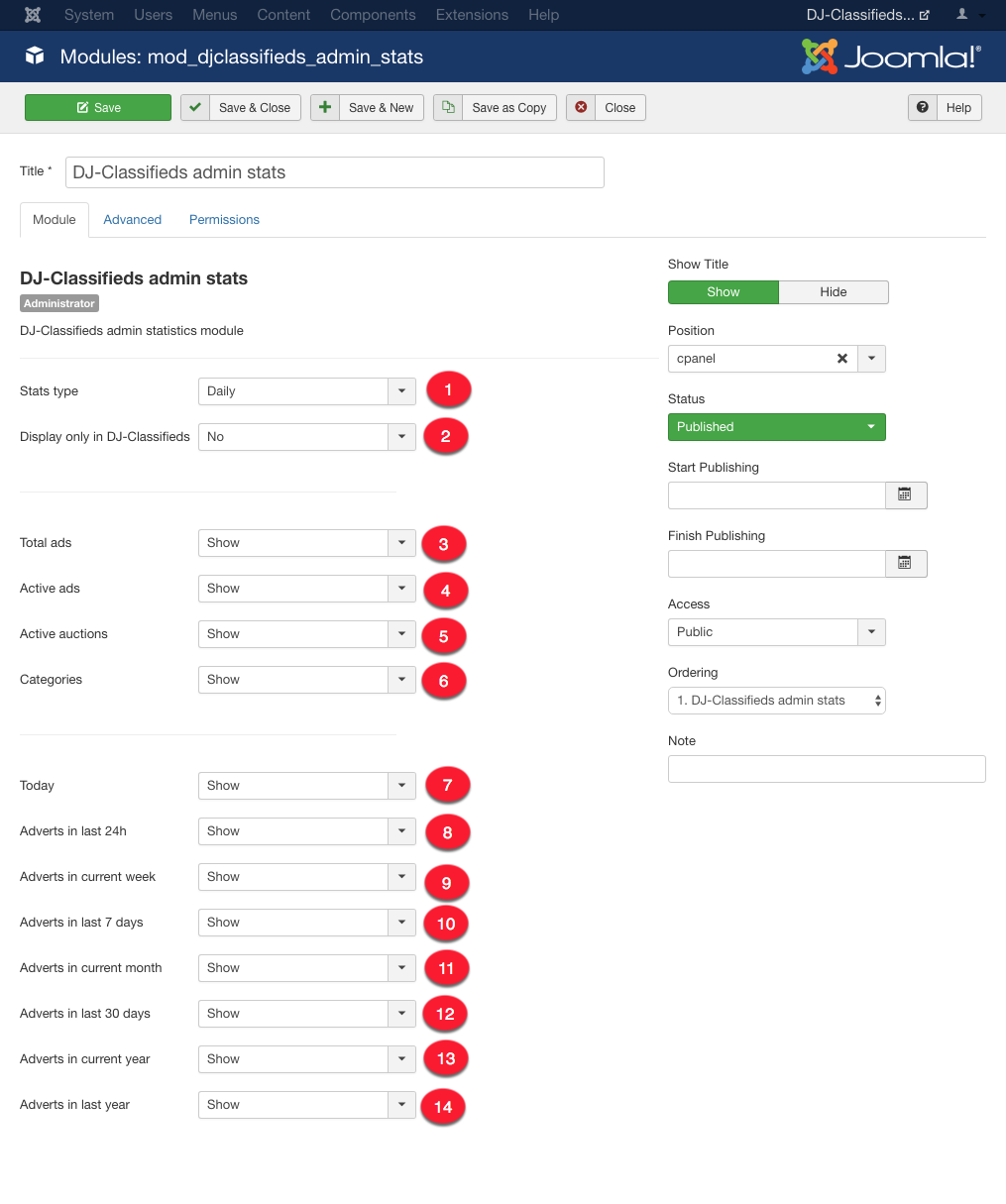Set Show Title to Hide
The height and width of the screenshot is (1204, 1006).
(834, 291)
